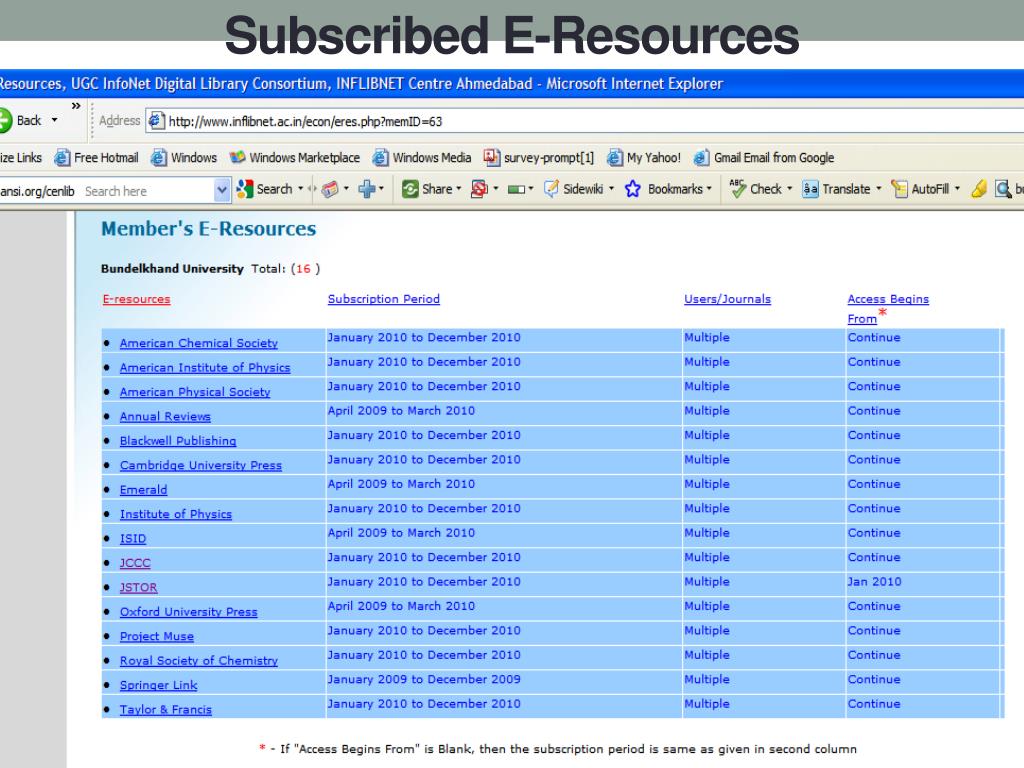The width and height of the screenshot is (1024, 768).
Task: Click 'Bundelkhand University' heading text
Action: tap(172, 268)
